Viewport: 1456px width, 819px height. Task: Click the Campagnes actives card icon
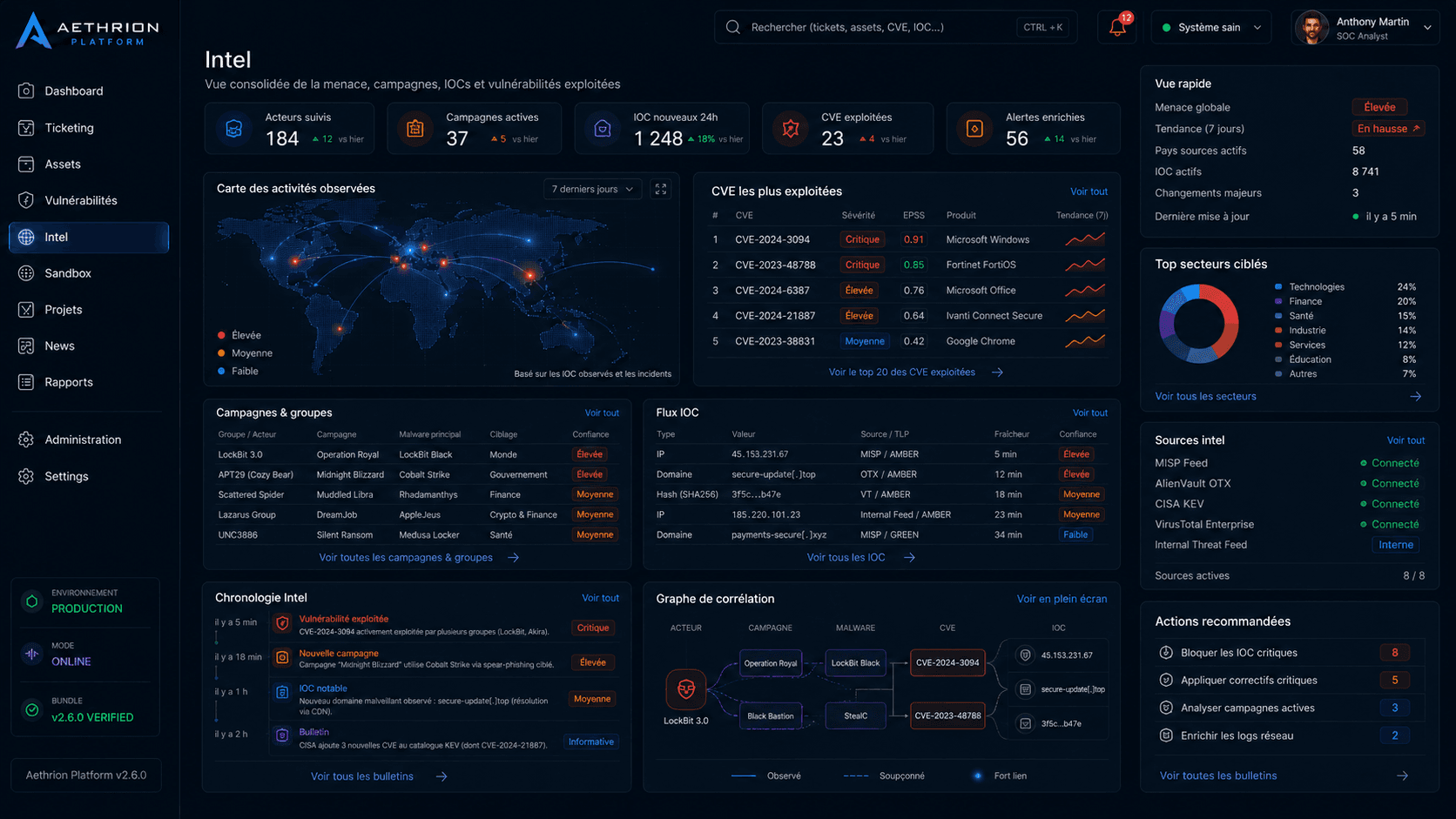pyautogui.click(x=415, y=129)
